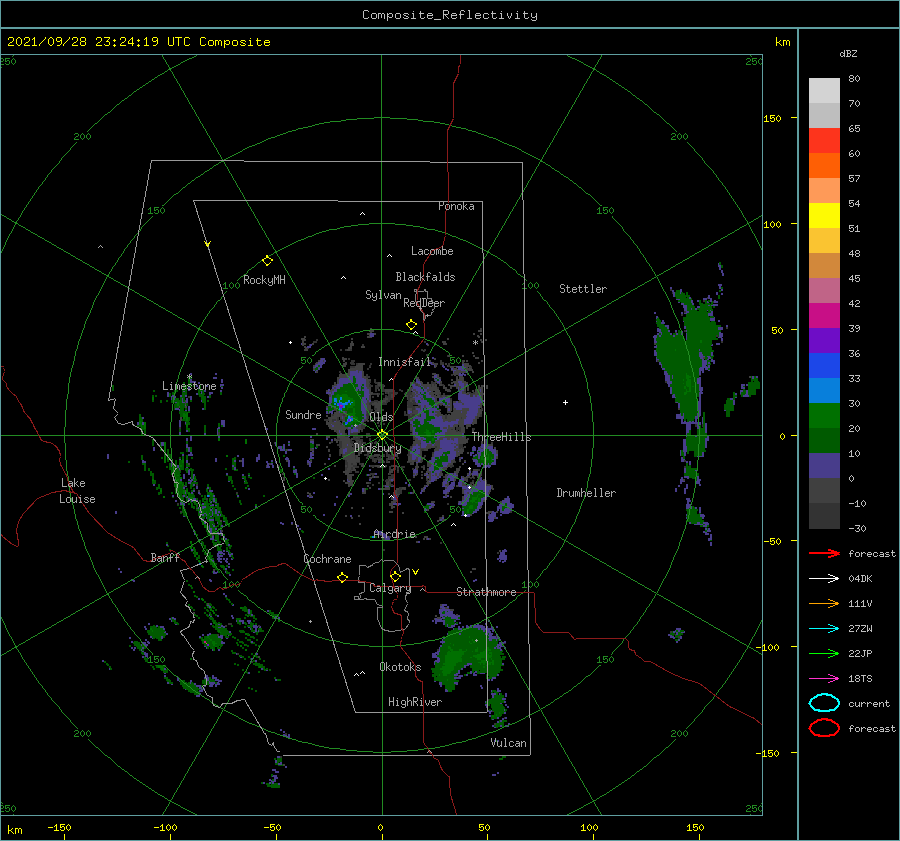Click the Sundre label
900x841 pixels.
click(x=303, y=414)
